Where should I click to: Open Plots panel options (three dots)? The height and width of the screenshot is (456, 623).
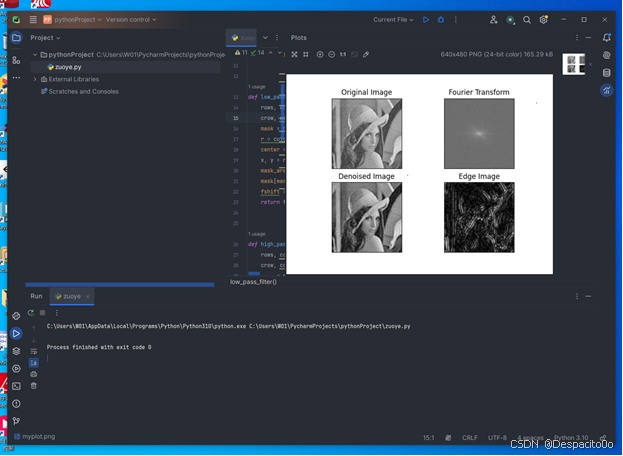577,38
